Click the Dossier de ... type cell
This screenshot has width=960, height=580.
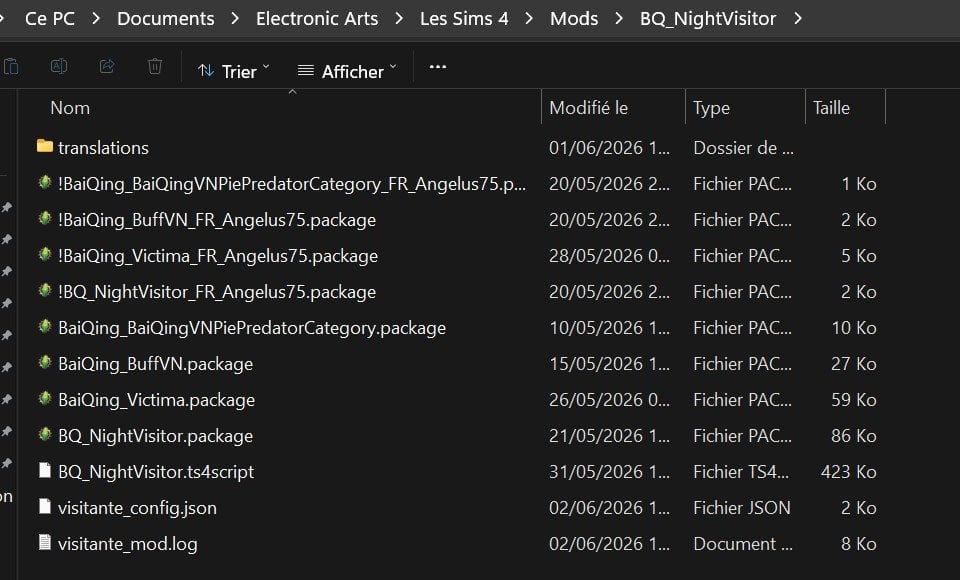743,148
